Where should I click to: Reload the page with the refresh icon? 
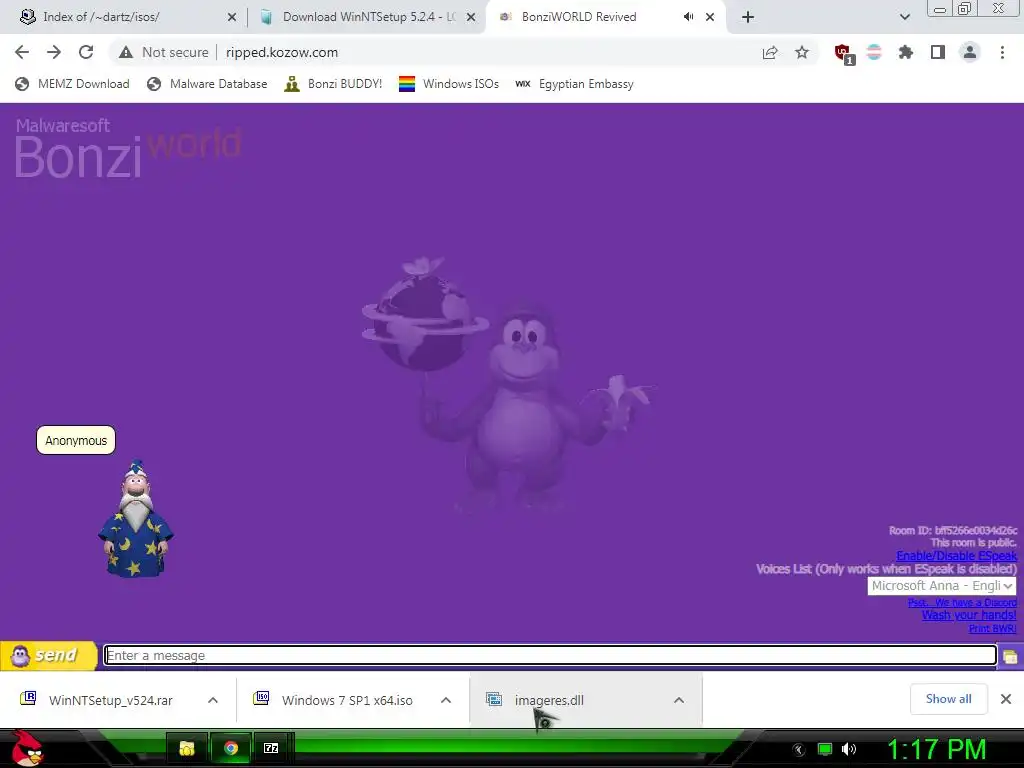click(x=86, y=52)
